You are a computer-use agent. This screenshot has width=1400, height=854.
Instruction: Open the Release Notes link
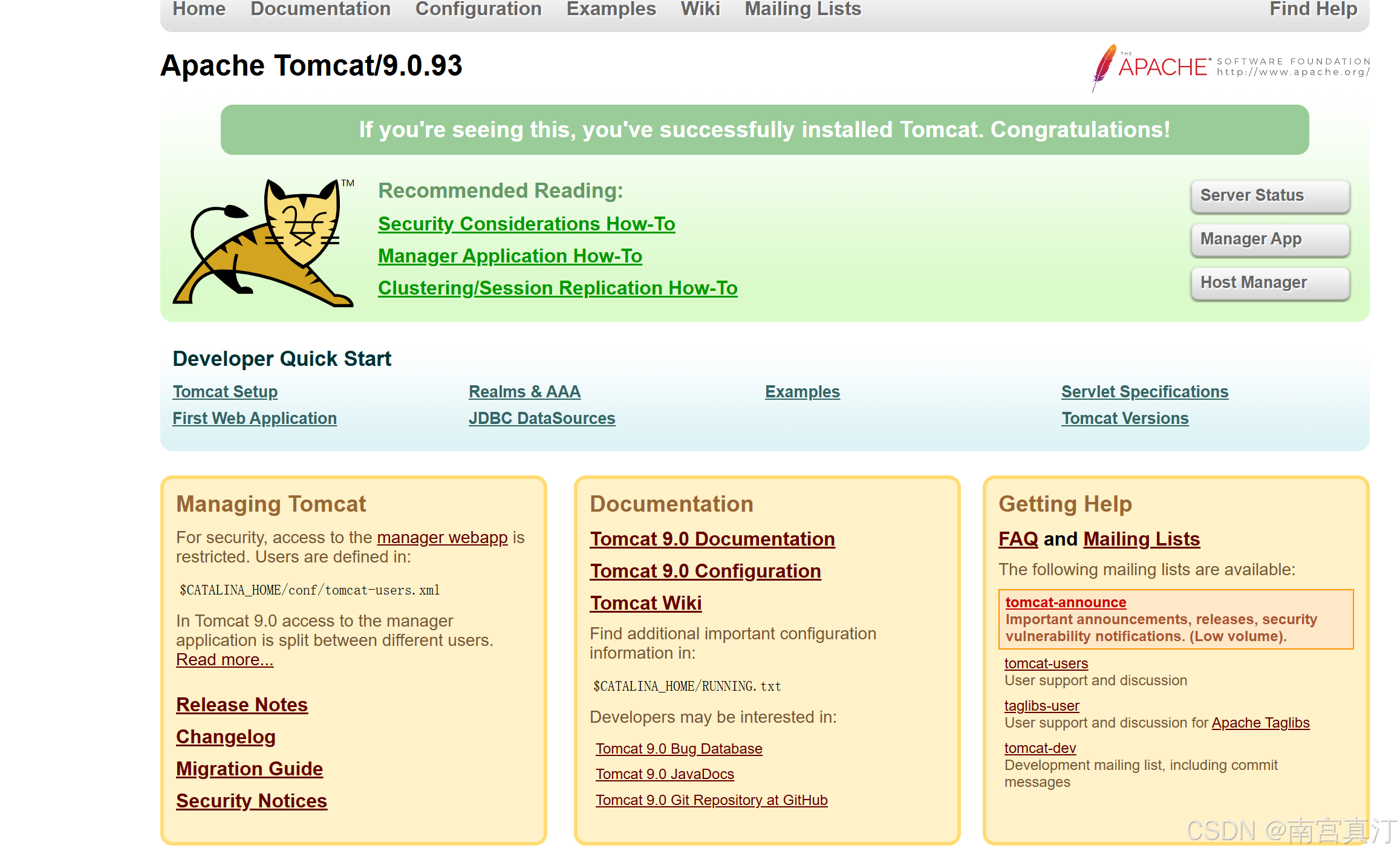tap(242, 705)
